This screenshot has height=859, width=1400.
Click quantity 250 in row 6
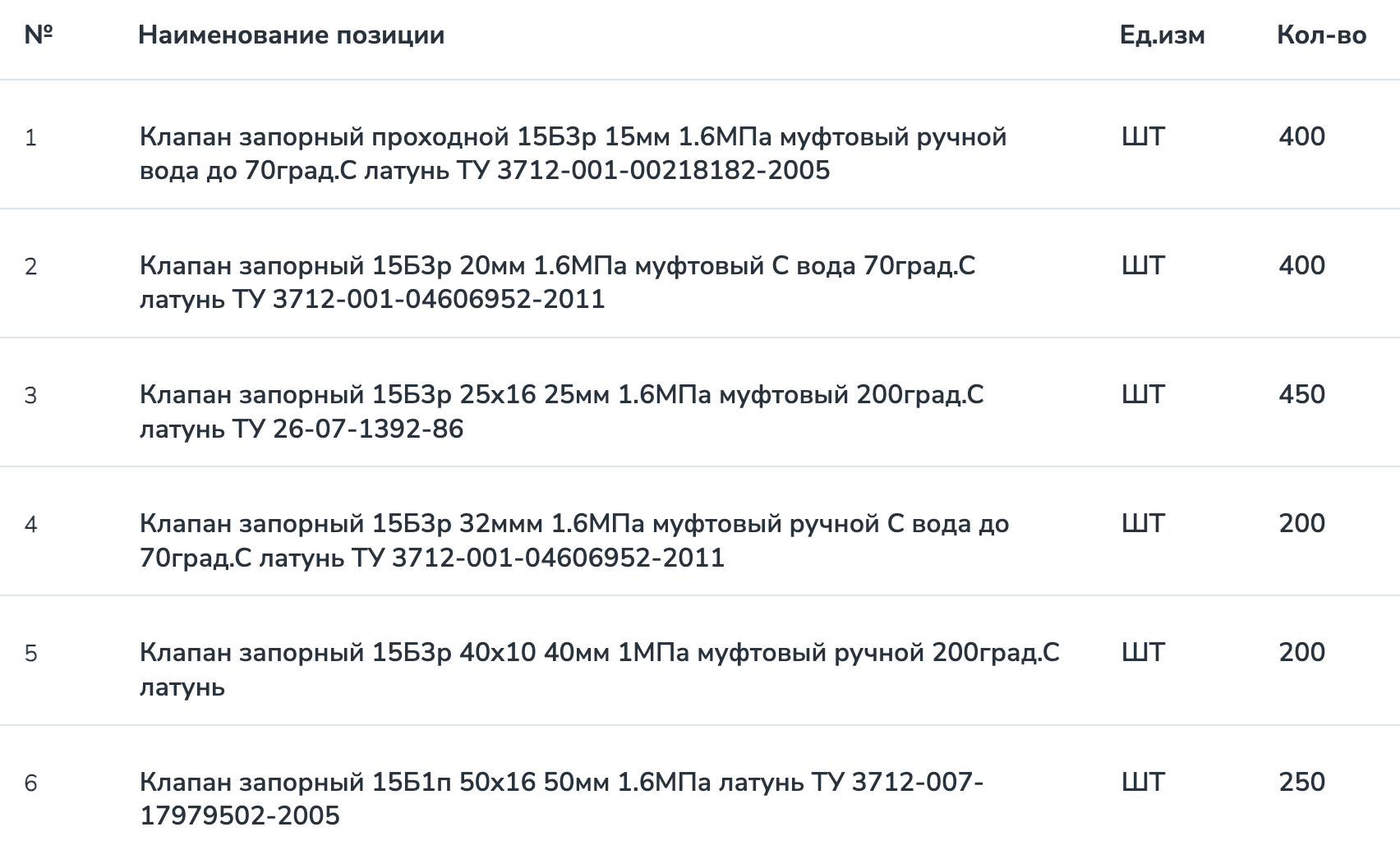(x=1301, y=782)
